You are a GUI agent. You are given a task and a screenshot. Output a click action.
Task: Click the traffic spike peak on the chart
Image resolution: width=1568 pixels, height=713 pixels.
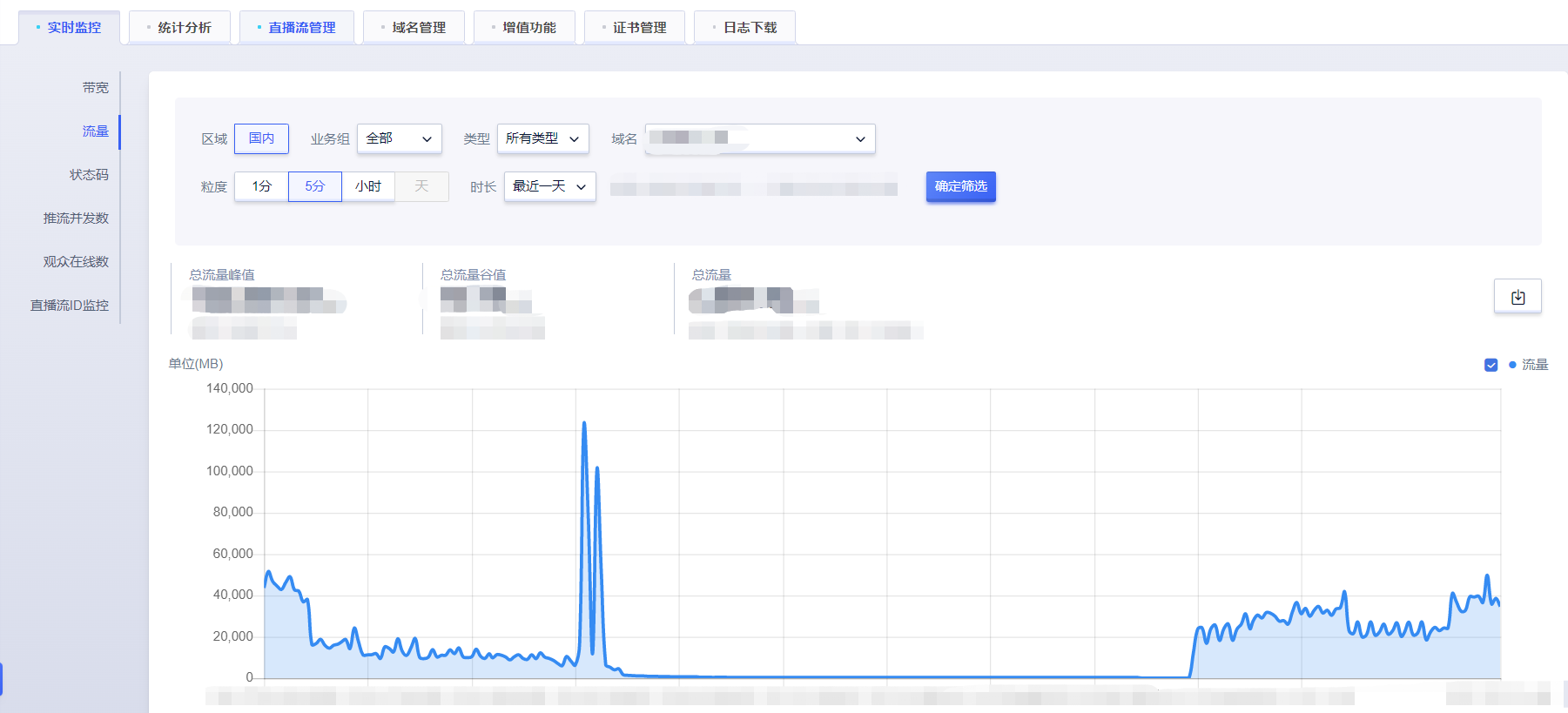(584, 424)
